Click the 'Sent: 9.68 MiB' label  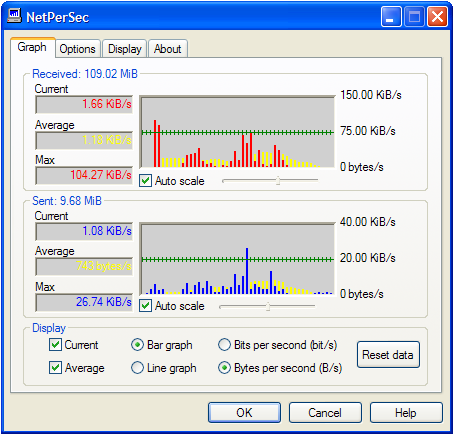pos(67,201)
